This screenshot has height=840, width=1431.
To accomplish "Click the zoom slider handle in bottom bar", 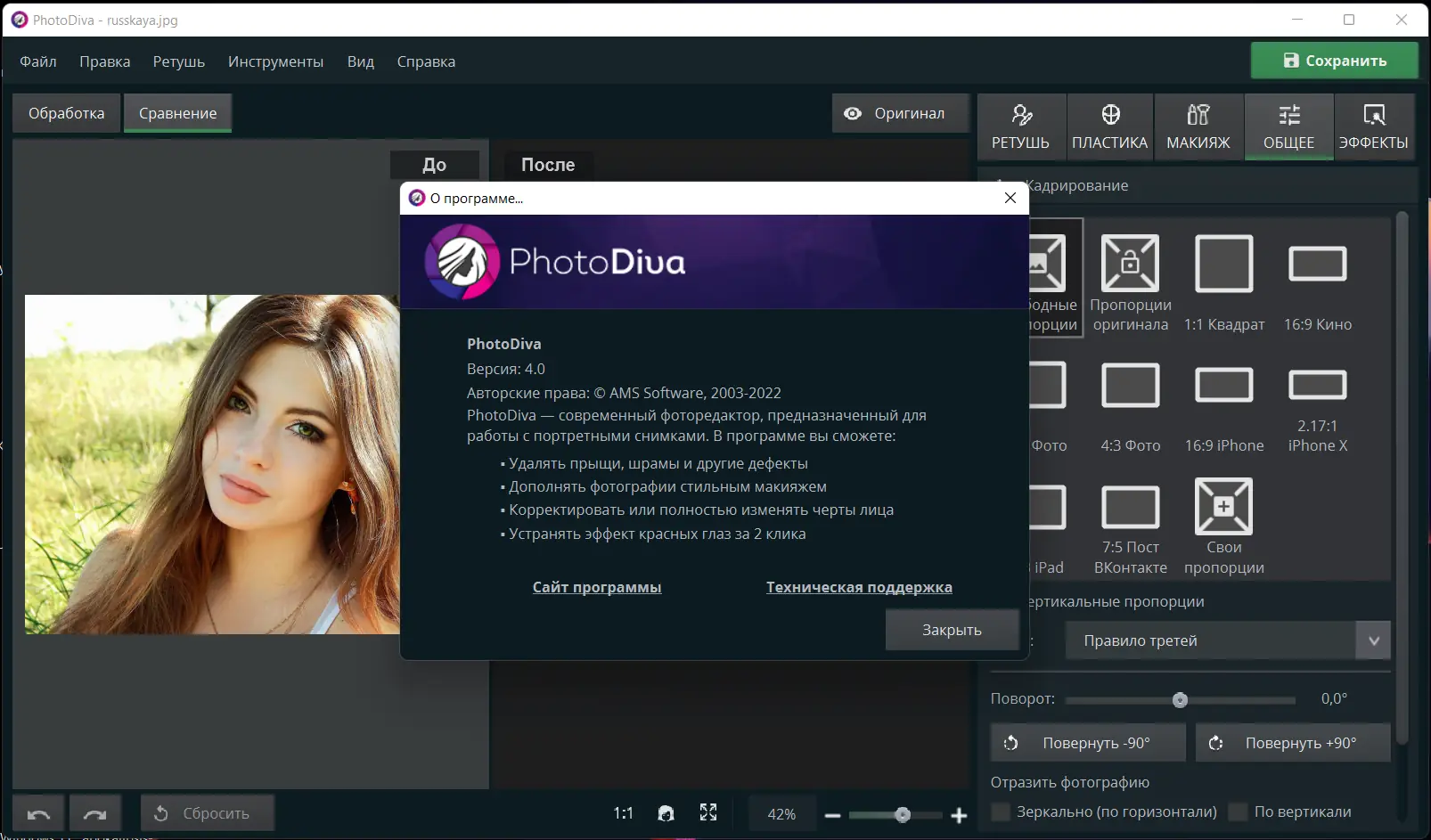I will click(x=903, y=815).
